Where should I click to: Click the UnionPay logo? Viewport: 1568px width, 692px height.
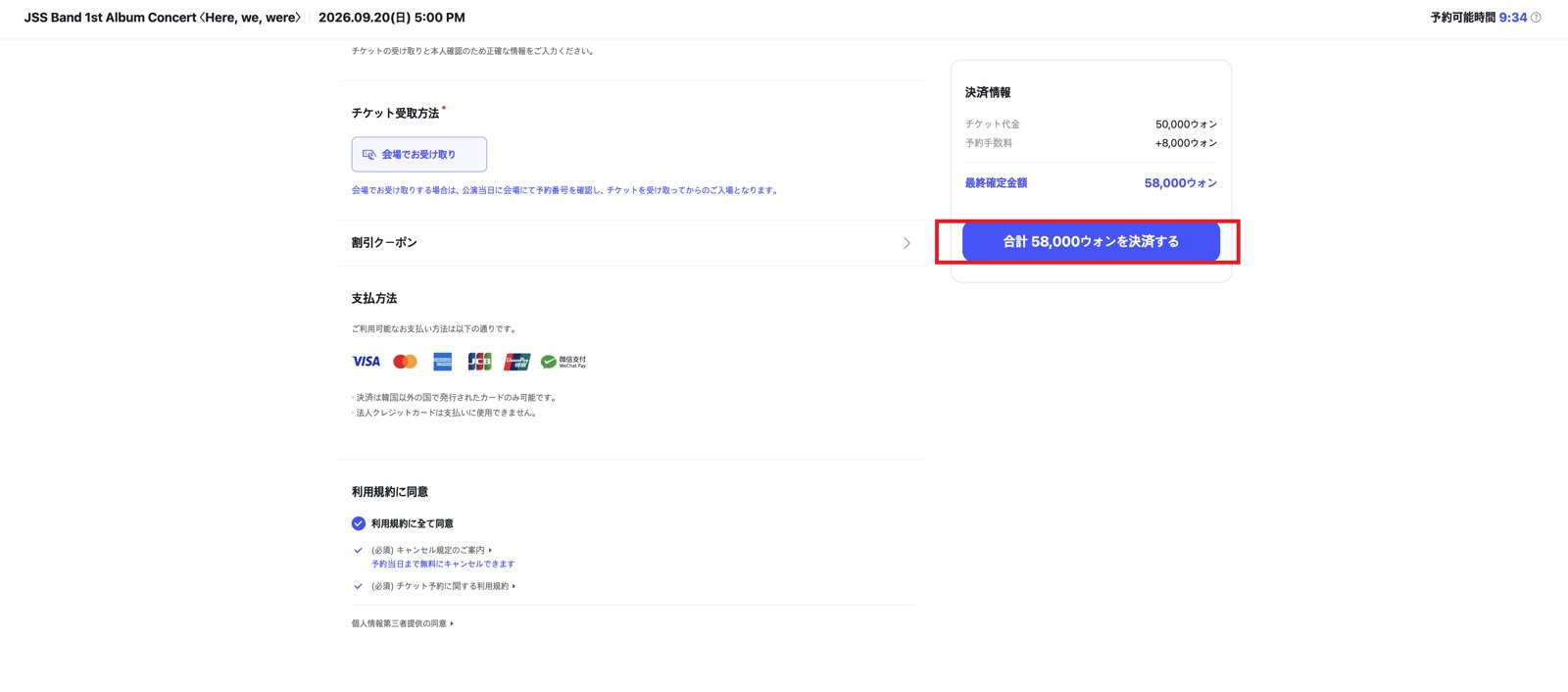tap(517, 362)
